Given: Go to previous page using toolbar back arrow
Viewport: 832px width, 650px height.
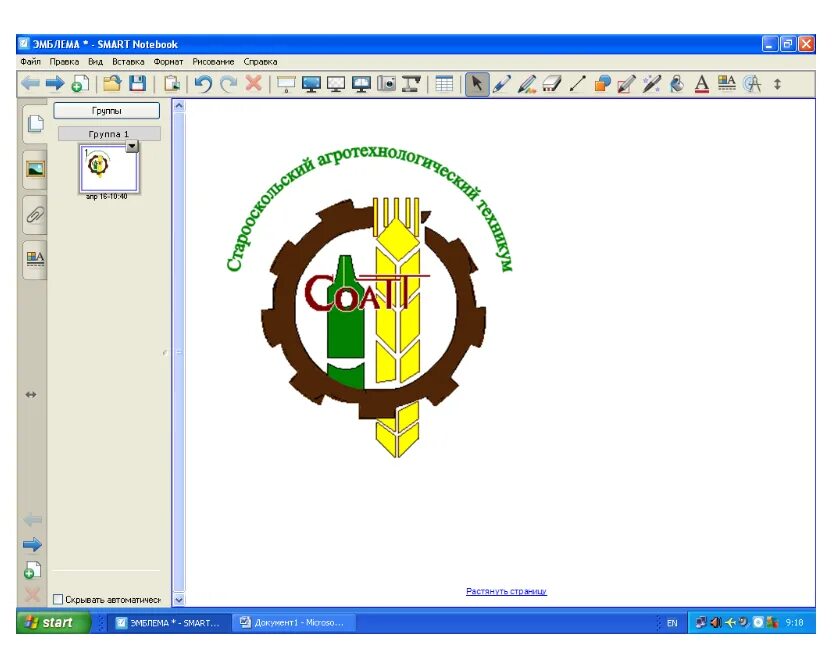Looking at the screenshot, I should (30, 84).
